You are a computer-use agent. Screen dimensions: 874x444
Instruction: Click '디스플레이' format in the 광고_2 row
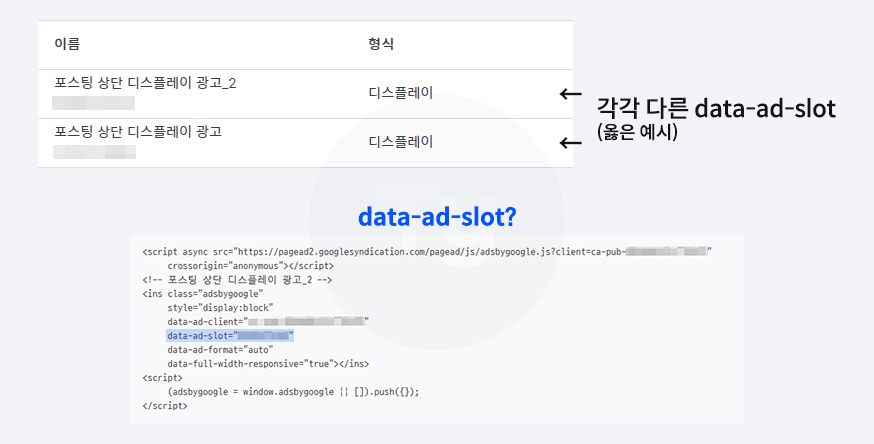click(x=400, y=92)
